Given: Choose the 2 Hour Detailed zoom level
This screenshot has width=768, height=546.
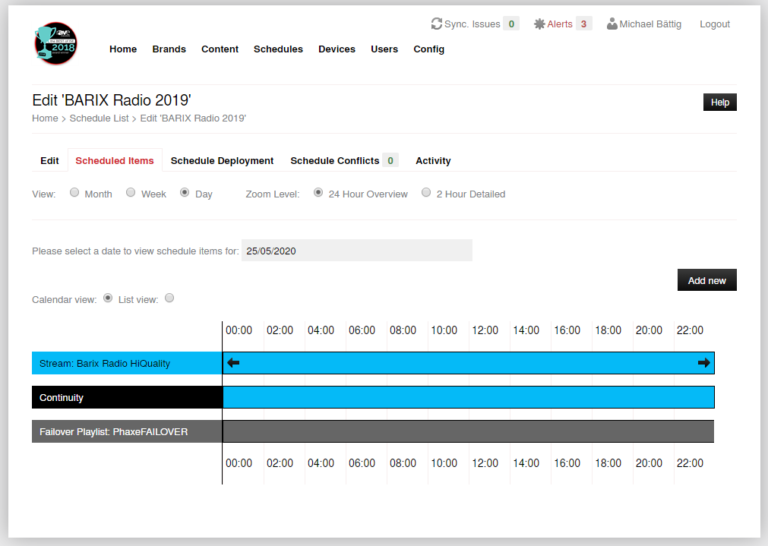Looking at the screenshot, I should [x=426, y=193].
